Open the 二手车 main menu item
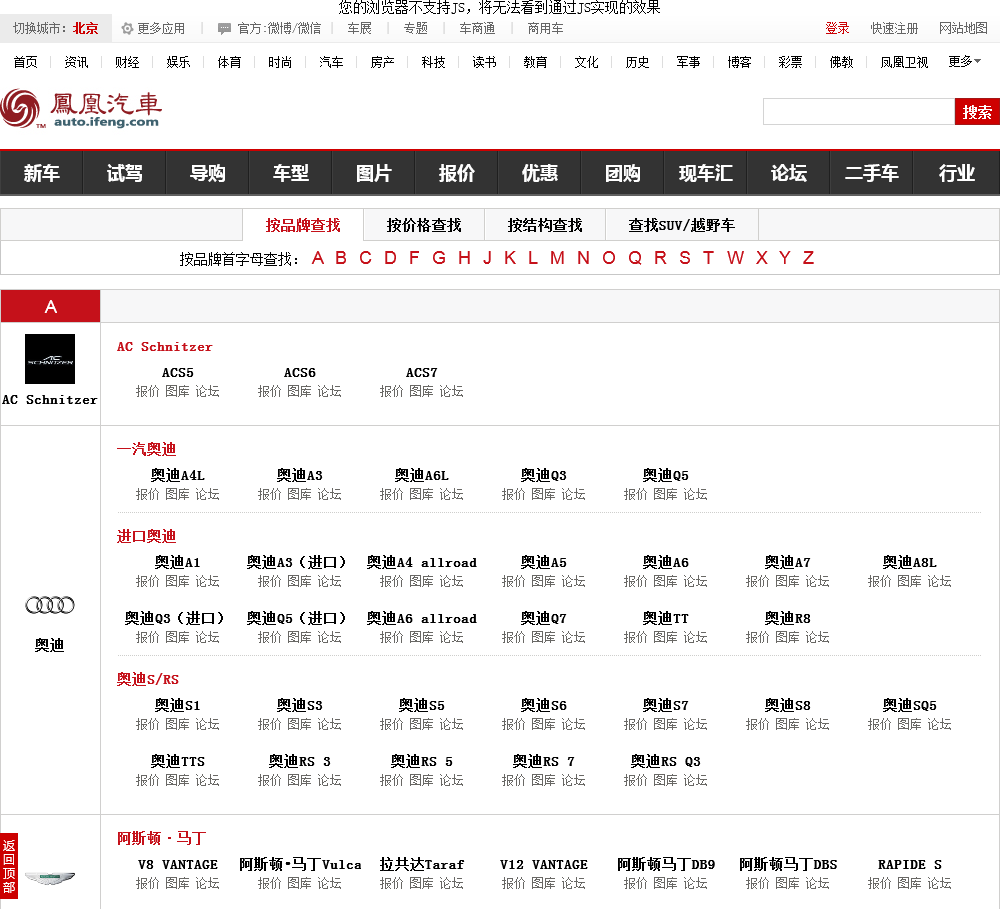Viewport: 1000px width, 909px height. point(872,173)
